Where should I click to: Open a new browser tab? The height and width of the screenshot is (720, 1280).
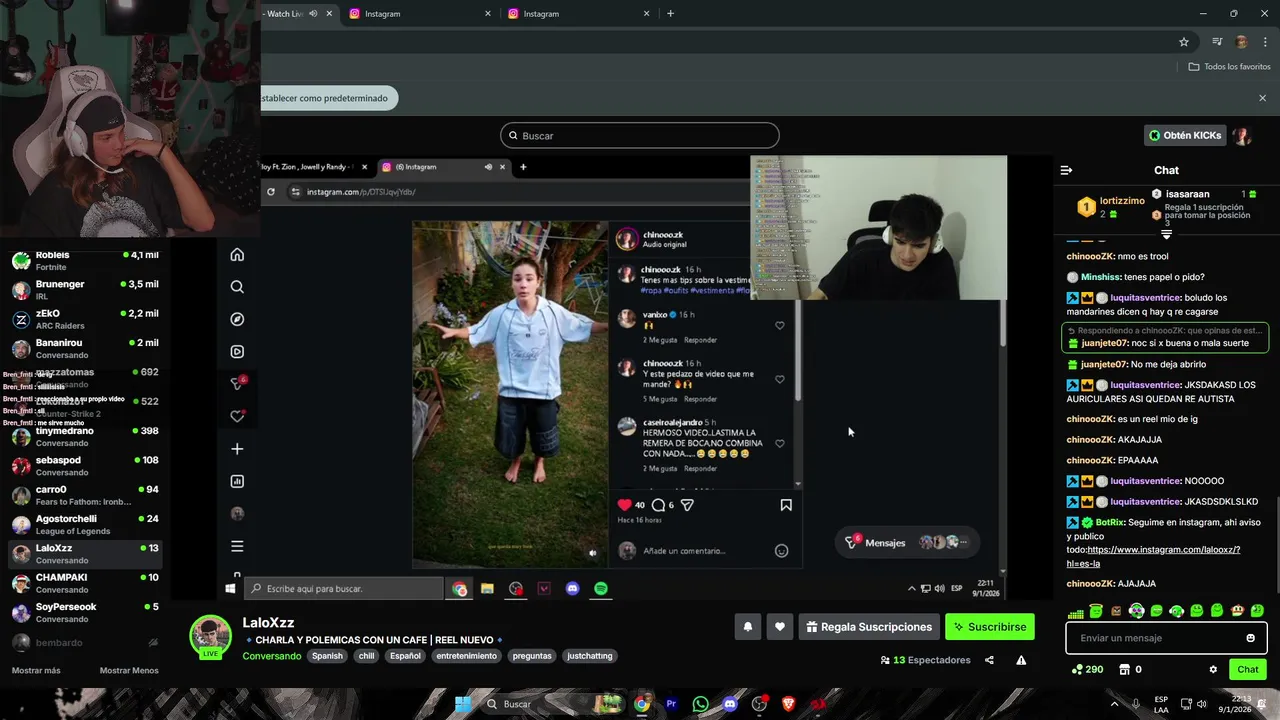point(670,14)
